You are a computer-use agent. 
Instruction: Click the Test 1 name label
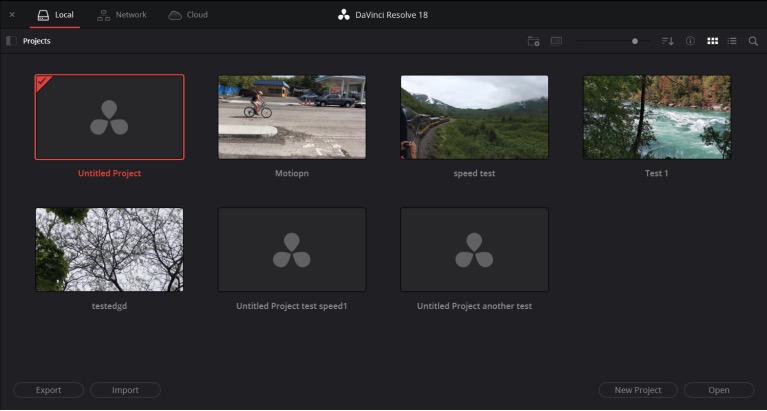coord(656,173)
